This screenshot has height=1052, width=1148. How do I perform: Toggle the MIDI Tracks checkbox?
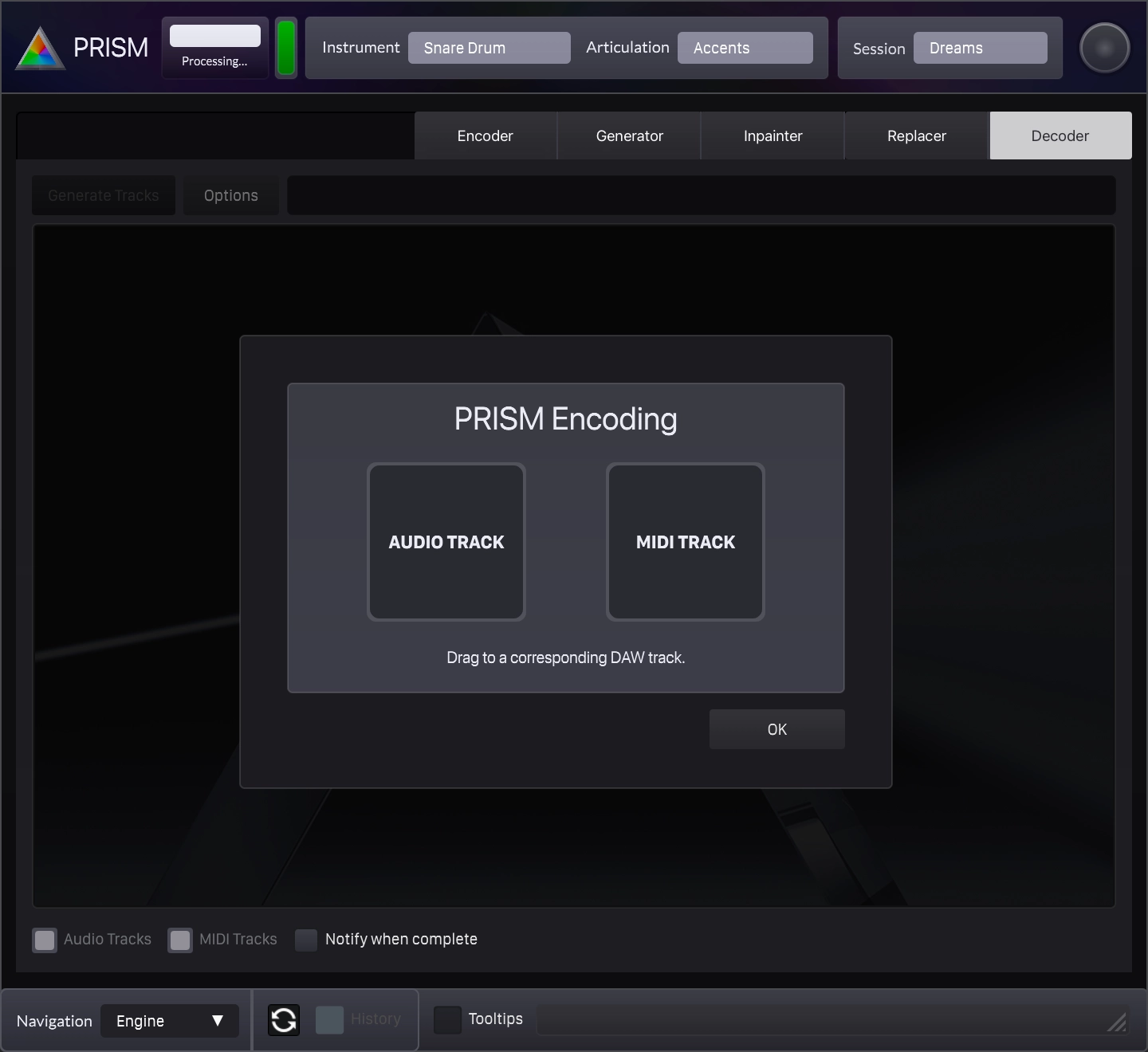[x=180, y=940]
